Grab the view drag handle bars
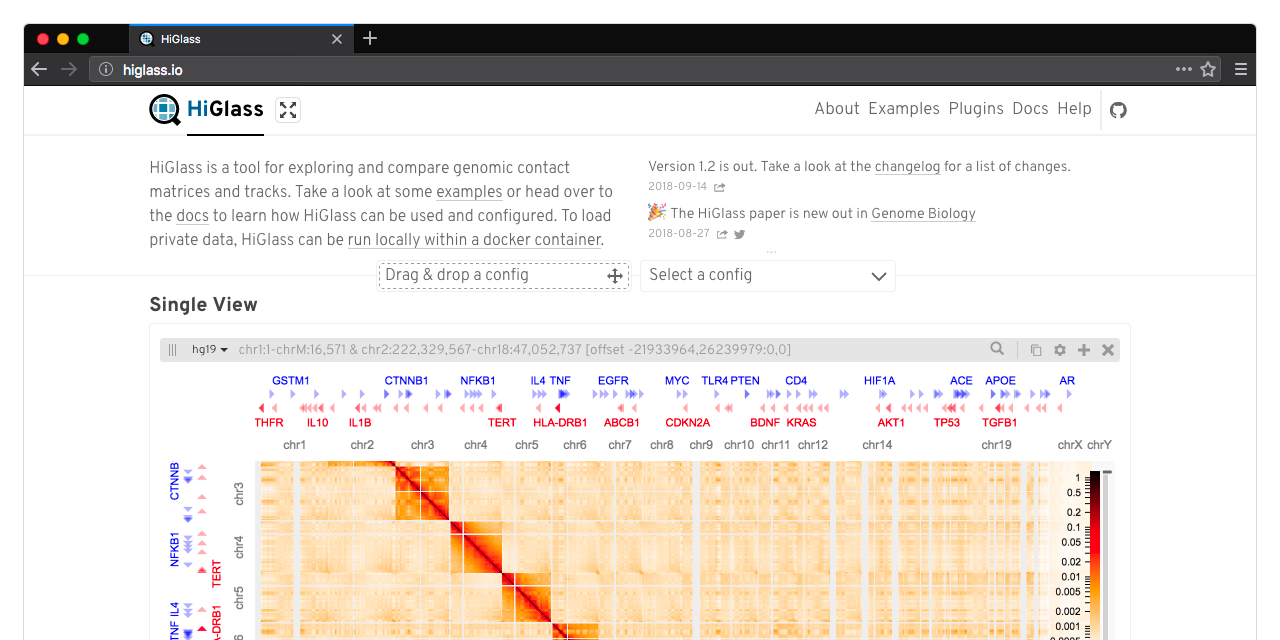This screenshot has width=1280, height=640. coord(172,349)
